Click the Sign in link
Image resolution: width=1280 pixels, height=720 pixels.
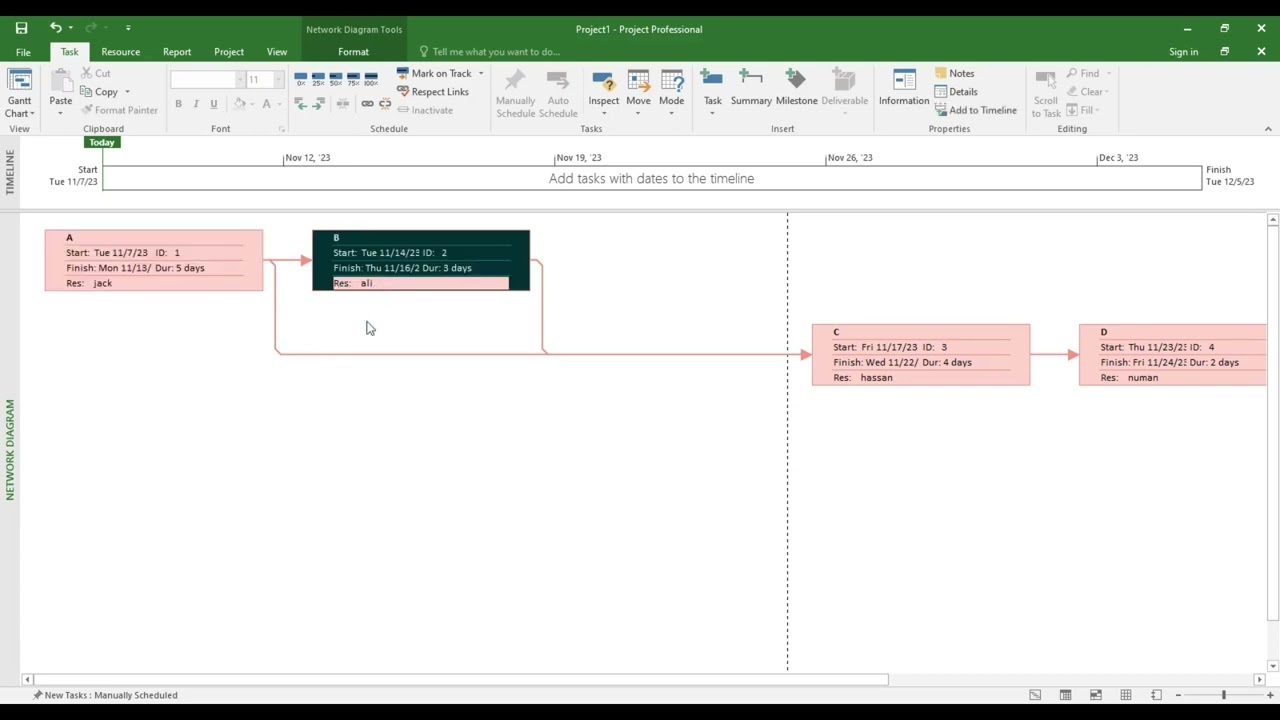(x=1183, y=52)
